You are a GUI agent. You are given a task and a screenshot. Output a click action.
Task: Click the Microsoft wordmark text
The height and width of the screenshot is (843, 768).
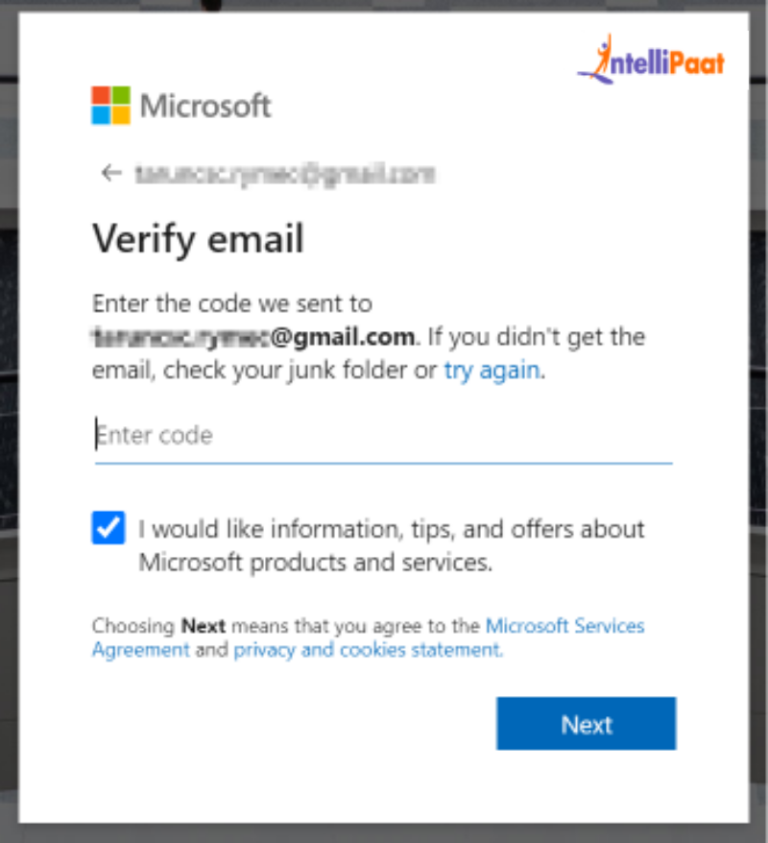(x=206, y=105)
